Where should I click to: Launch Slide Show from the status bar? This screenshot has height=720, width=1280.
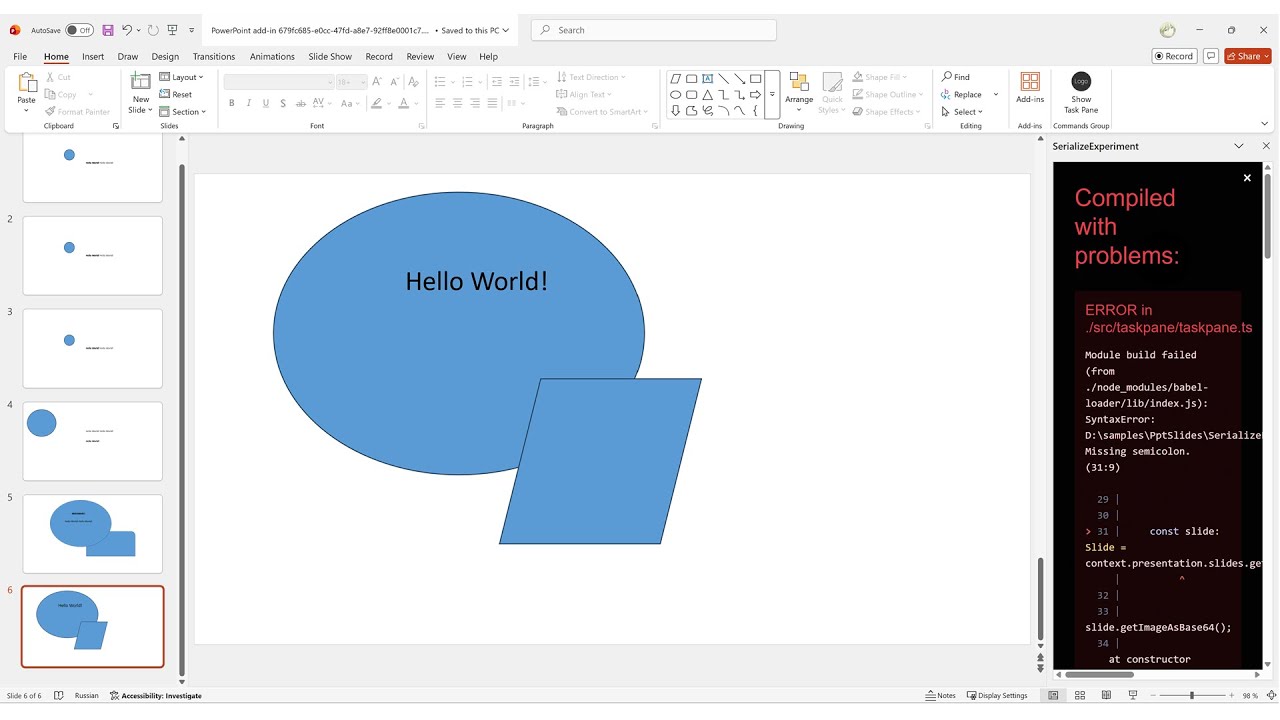coord(1133,695)
